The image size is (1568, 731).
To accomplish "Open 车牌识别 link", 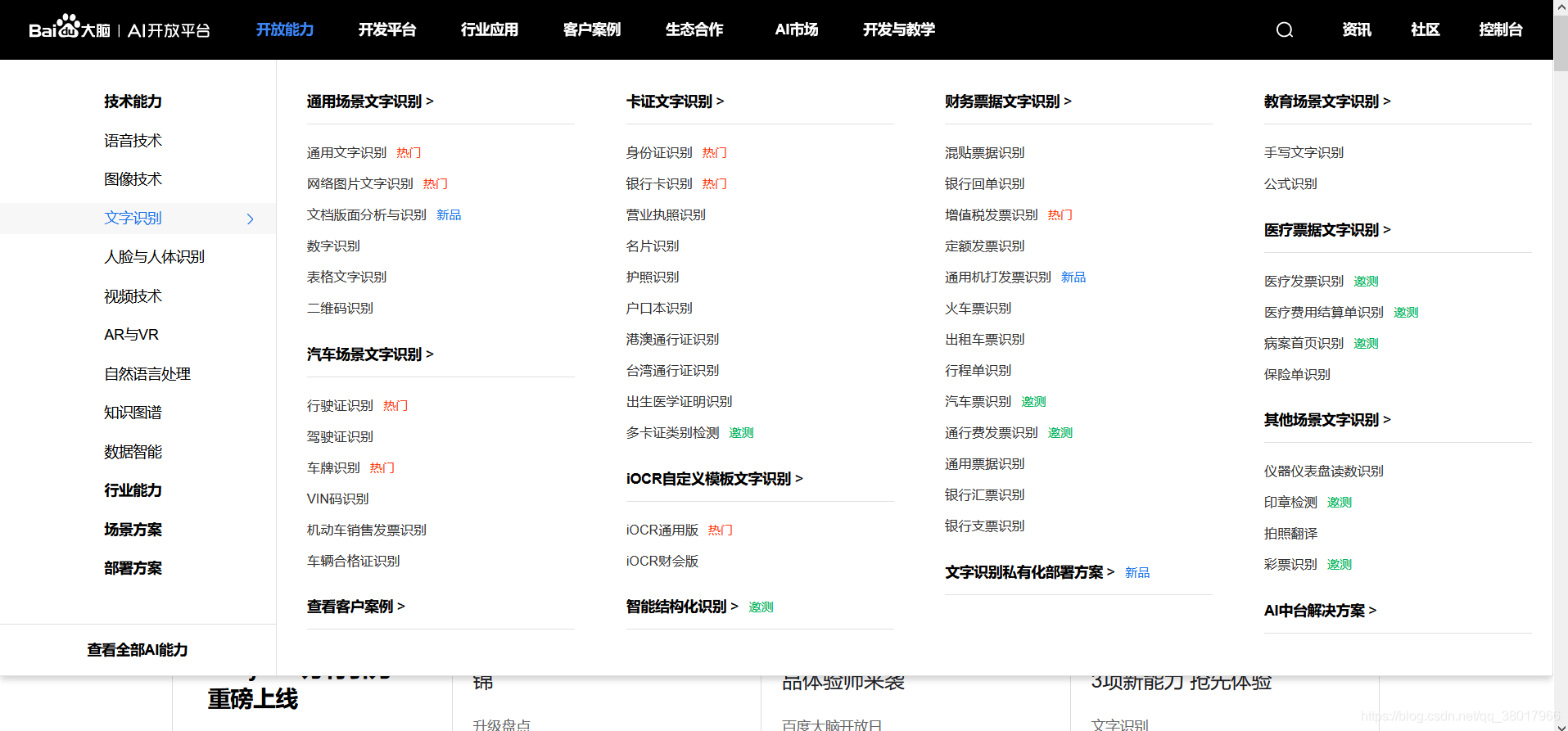I will click(x=333, y=468).
